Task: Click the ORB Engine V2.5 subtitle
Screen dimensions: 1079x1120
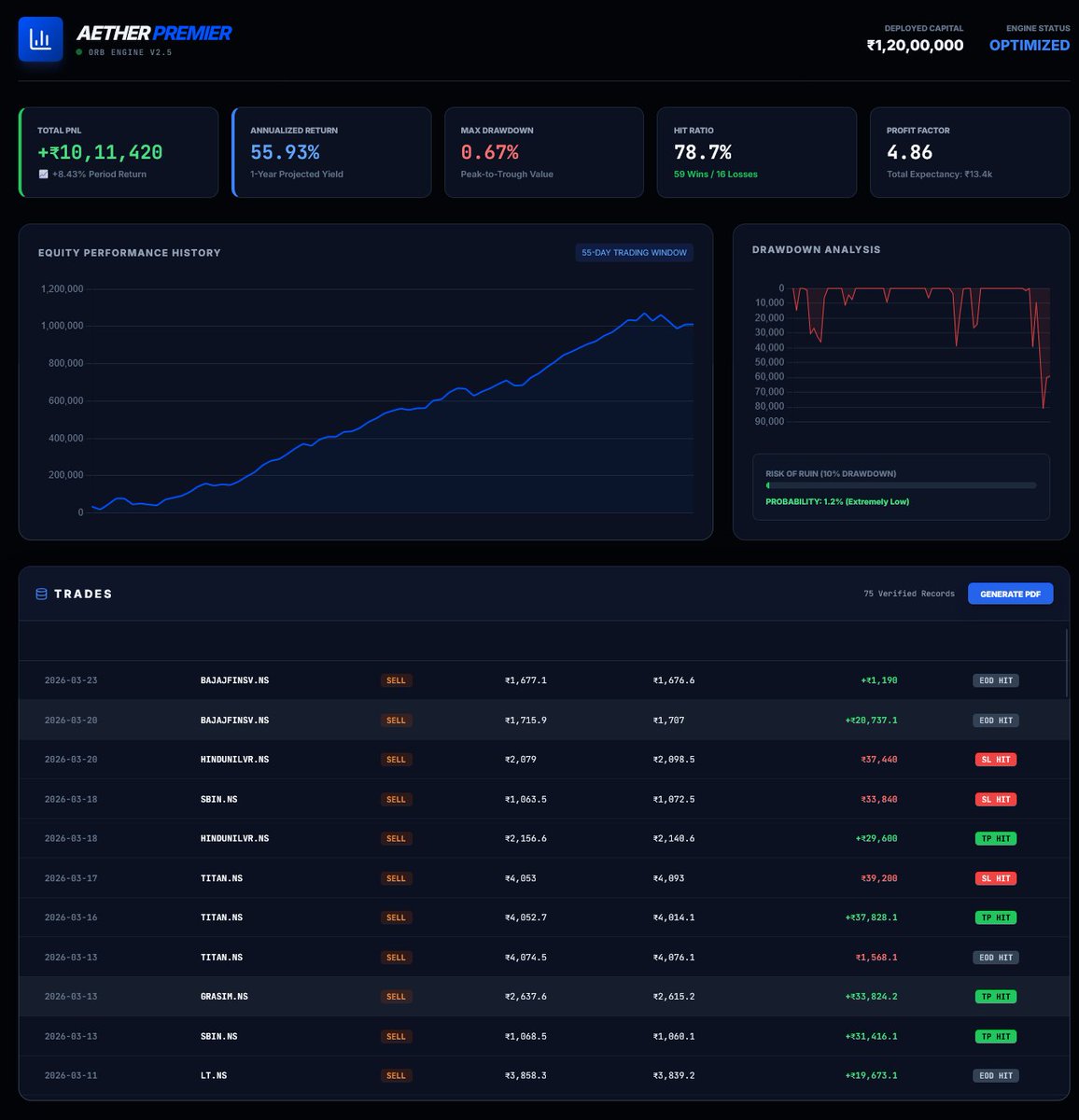Action: coord(130,52)
